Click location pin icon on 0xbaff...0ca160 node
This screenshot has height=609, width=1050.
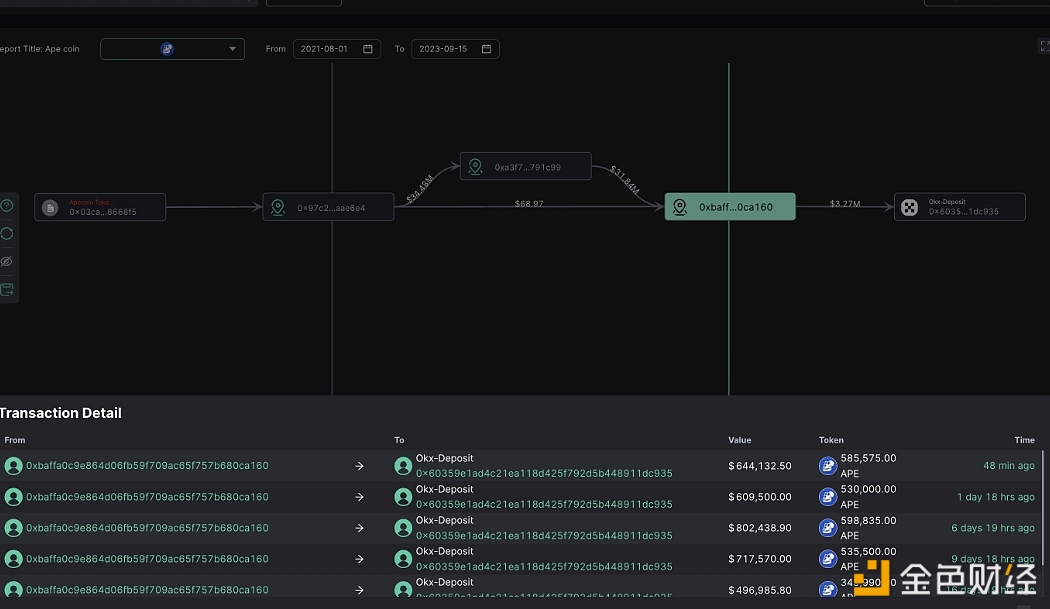point(680,207)
